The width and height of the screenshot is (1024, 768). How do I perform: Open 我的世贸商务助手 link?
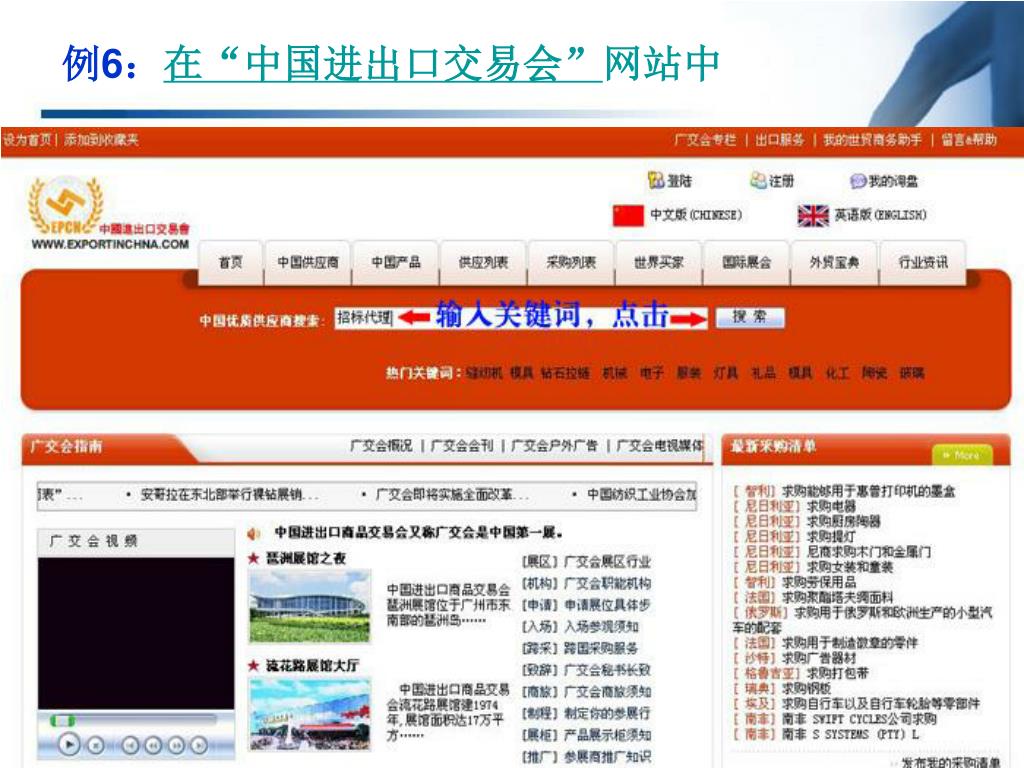tap(872, 140)
